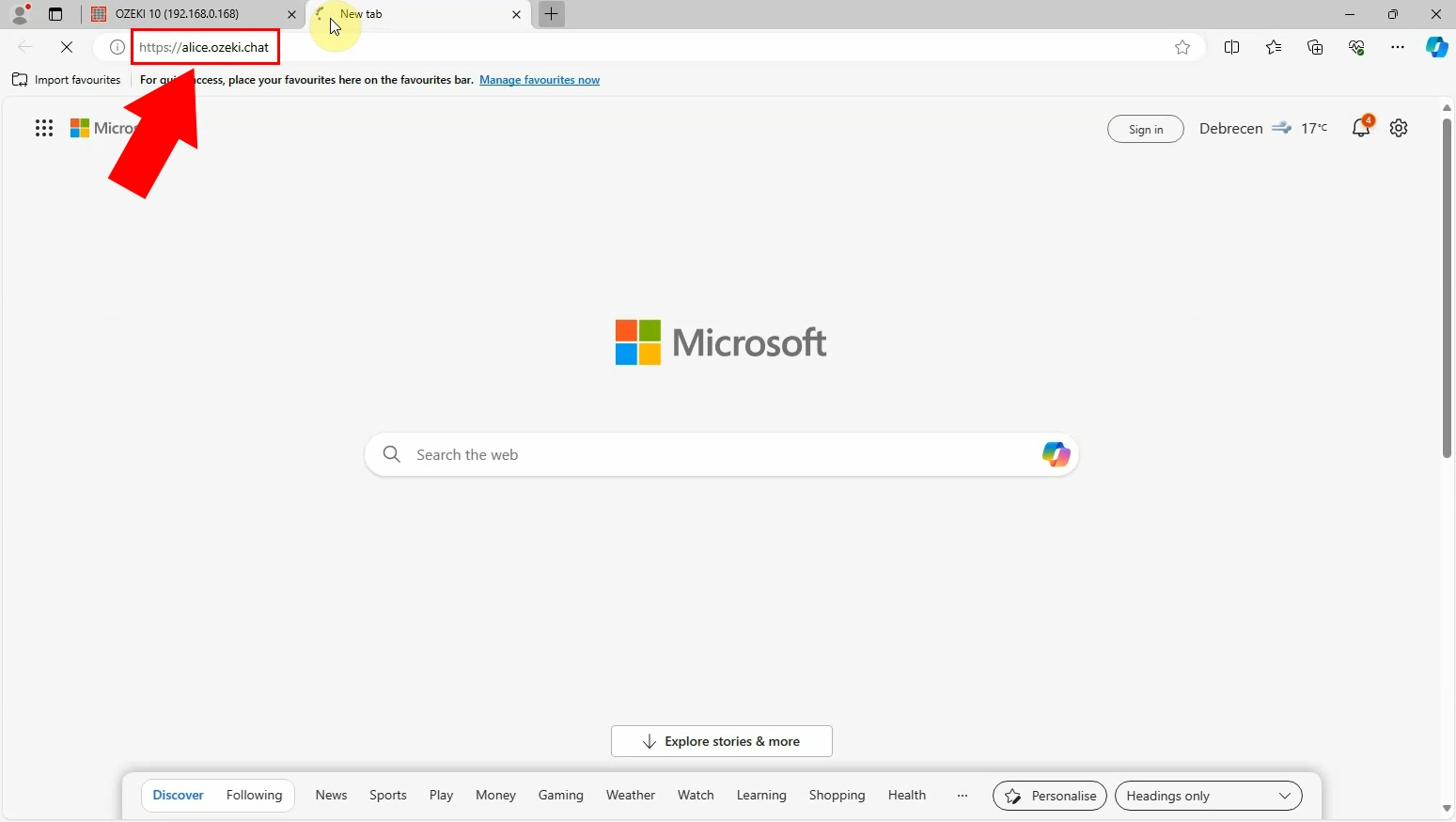Open the Gaming category
Screen dimensions: 1456x822
pos(560,795)
